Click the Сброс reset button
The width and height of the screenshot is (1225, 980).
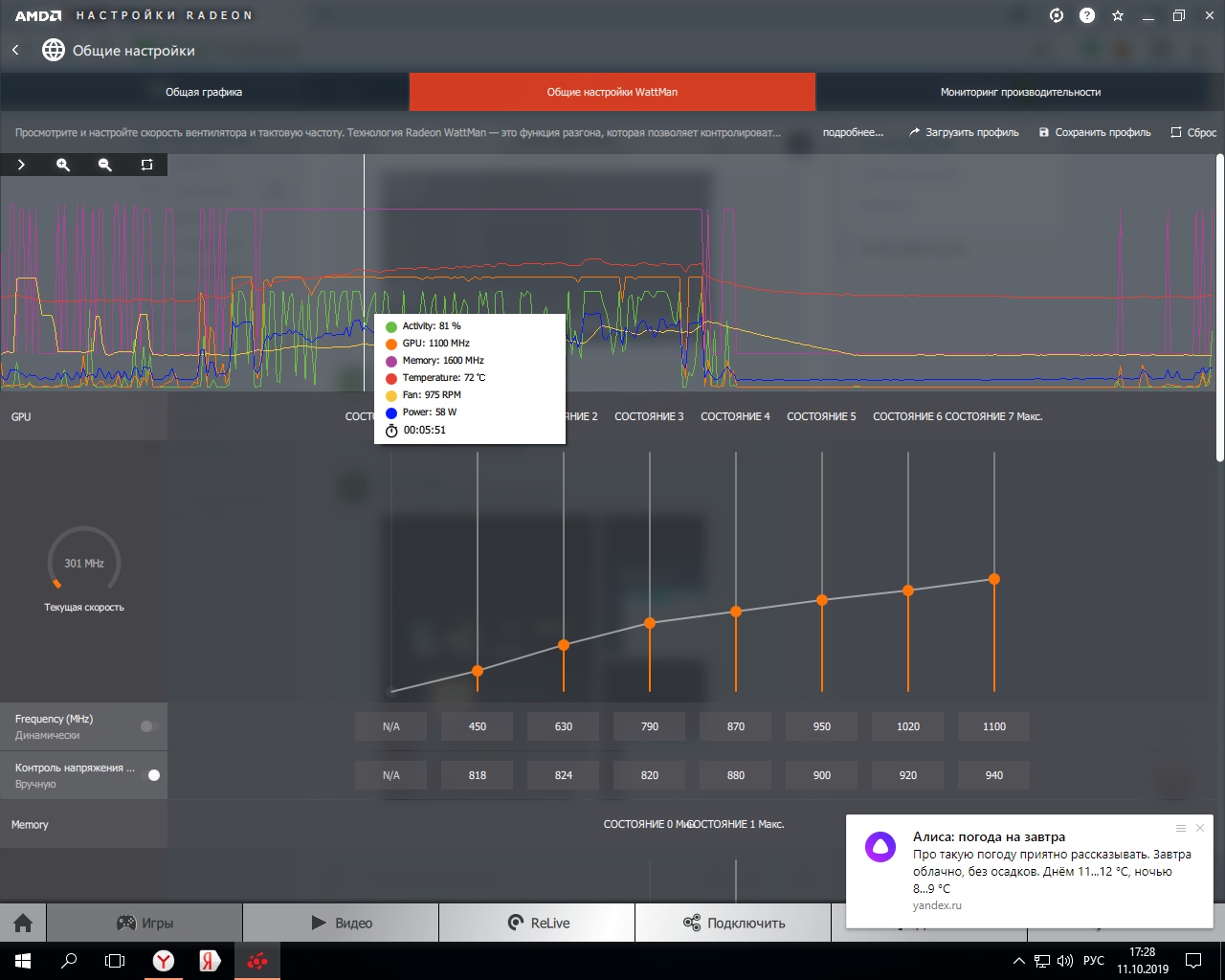coord(1193,132)
